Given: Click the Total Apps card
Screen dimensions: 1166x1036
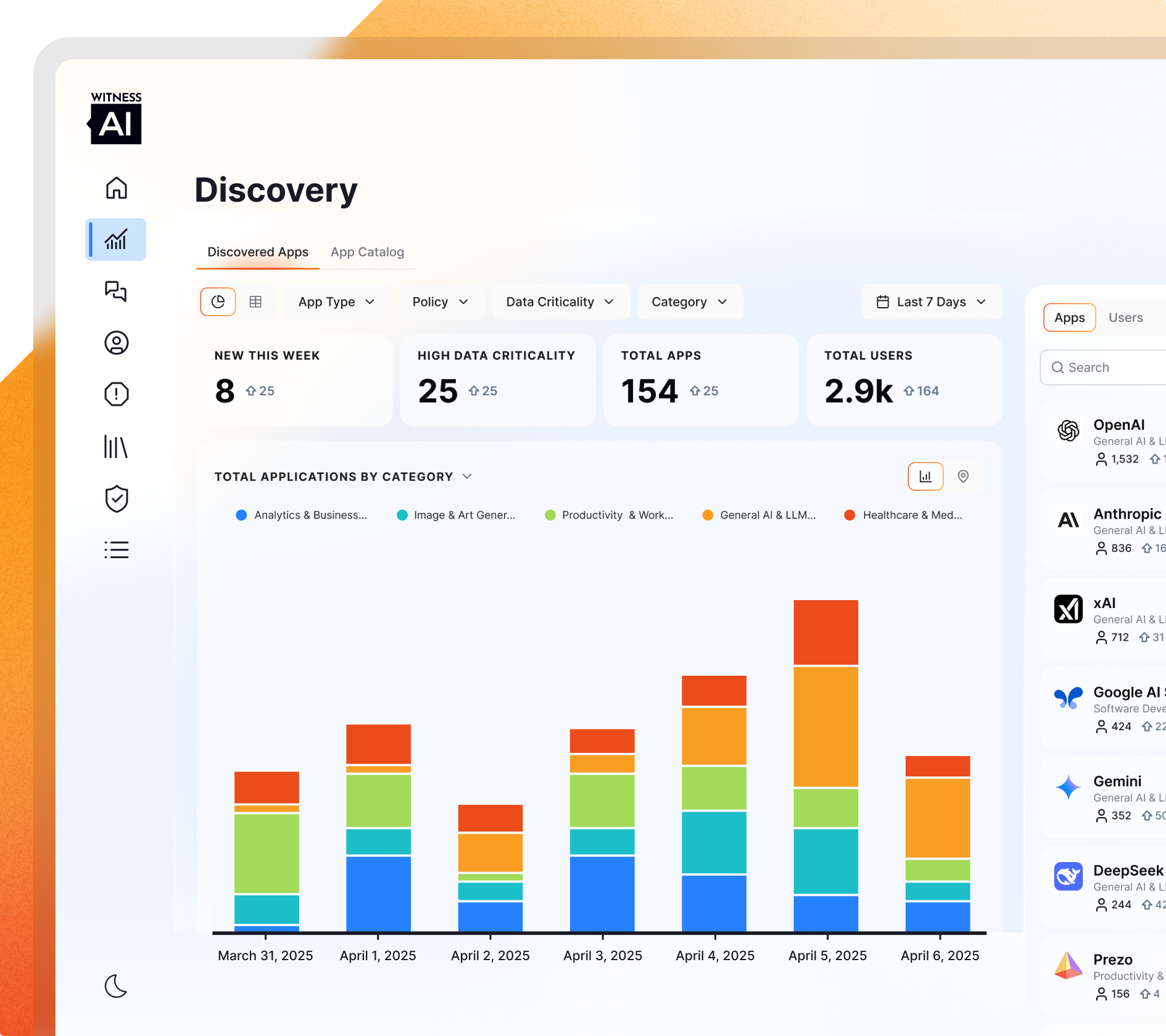Looking at the screenshot, I should 701,380.
